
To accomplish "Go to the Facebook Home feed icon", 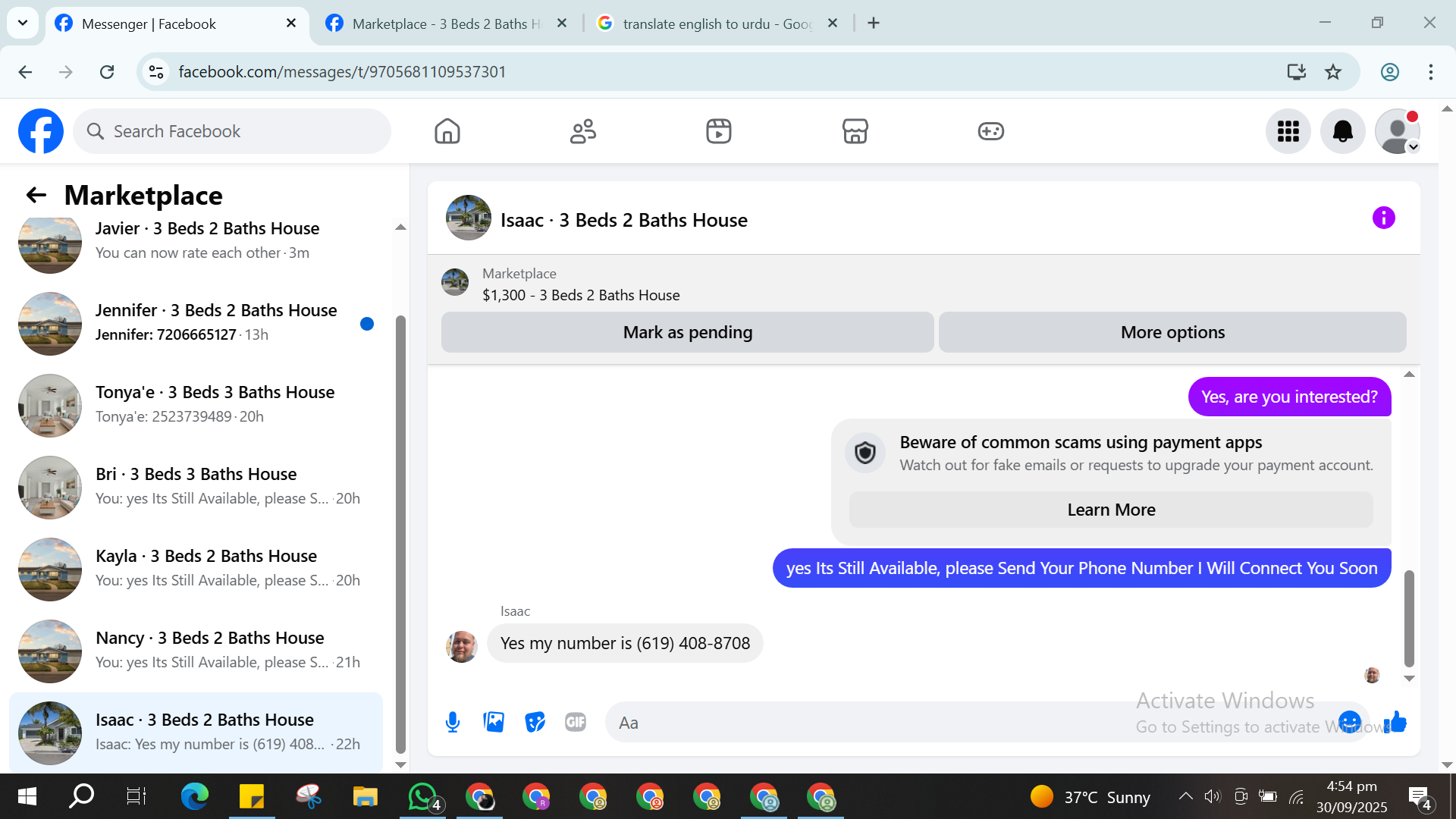I will tap(447, 131).
